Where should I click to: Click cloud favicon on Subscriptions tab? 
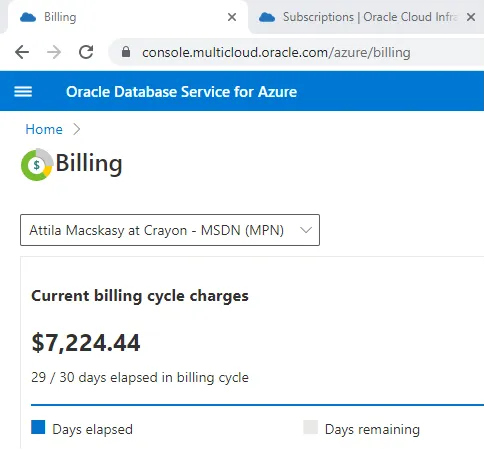pos(267,17)
